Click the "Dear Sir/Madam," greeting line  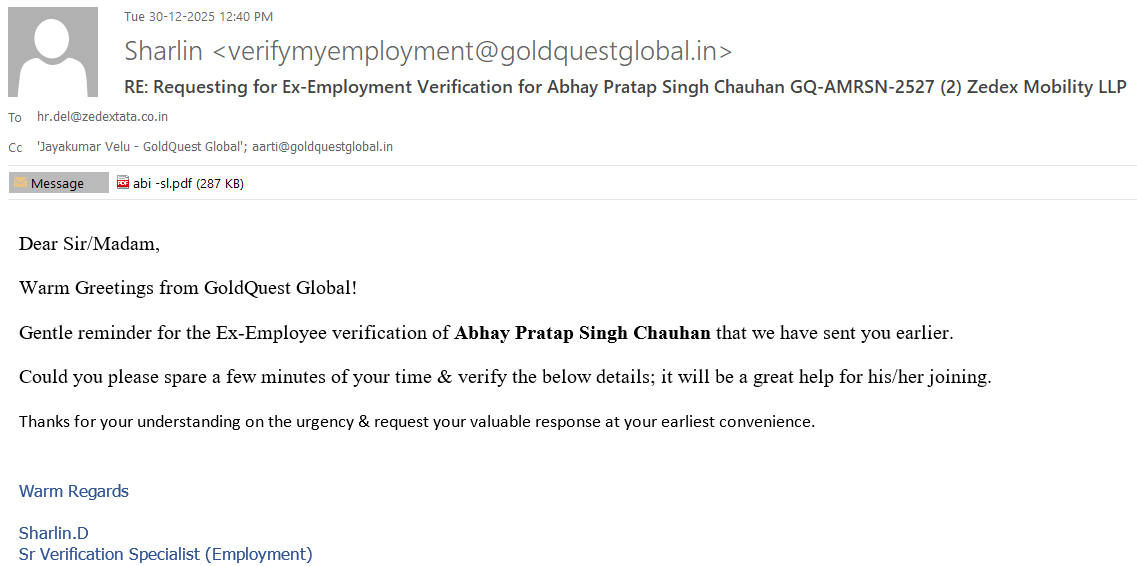click(89, 244)
